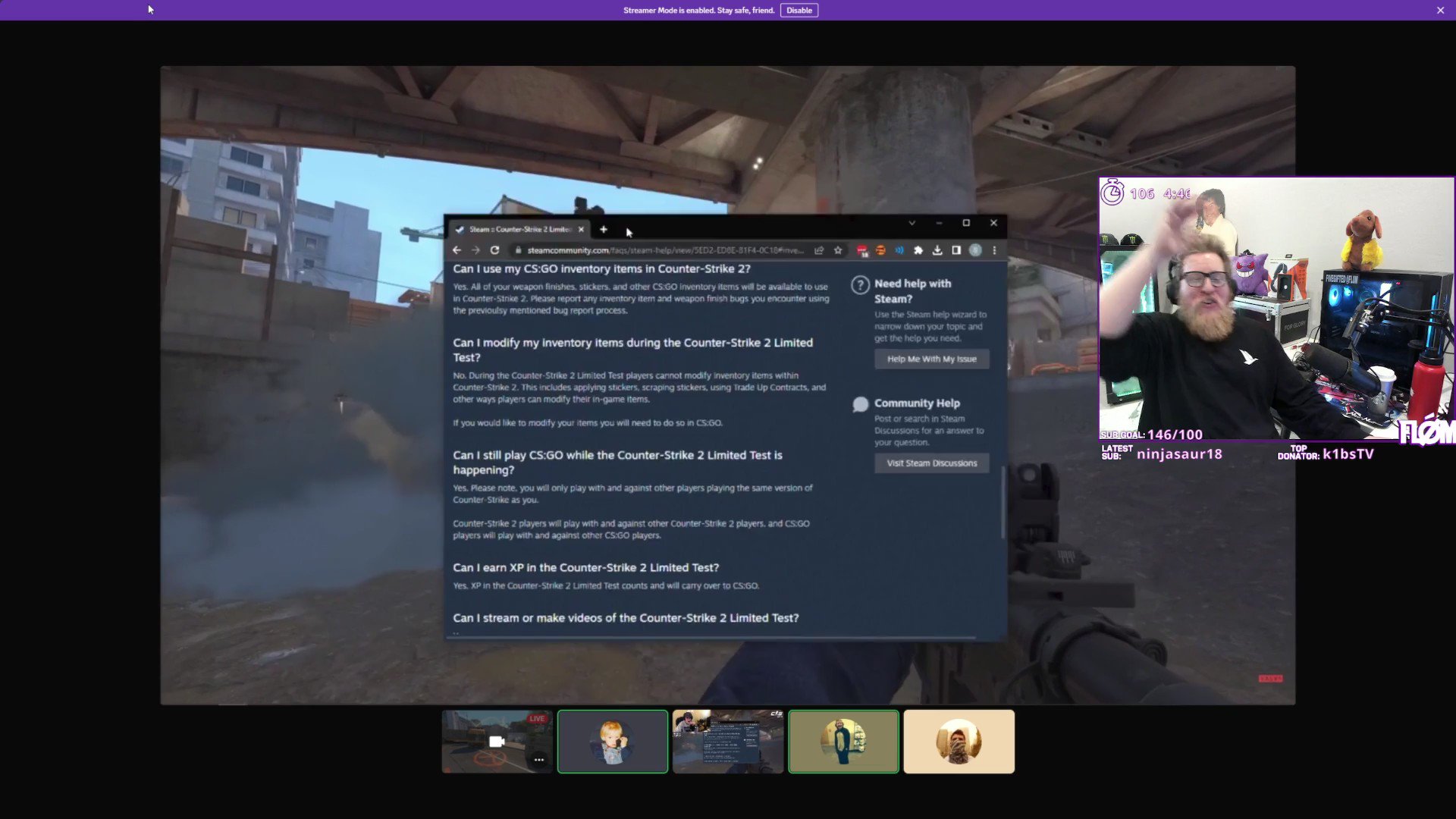Click the Need help with Steam question icon
Image resolution: width=1456 pixels, height=819 pixels.
pos(860,285)
